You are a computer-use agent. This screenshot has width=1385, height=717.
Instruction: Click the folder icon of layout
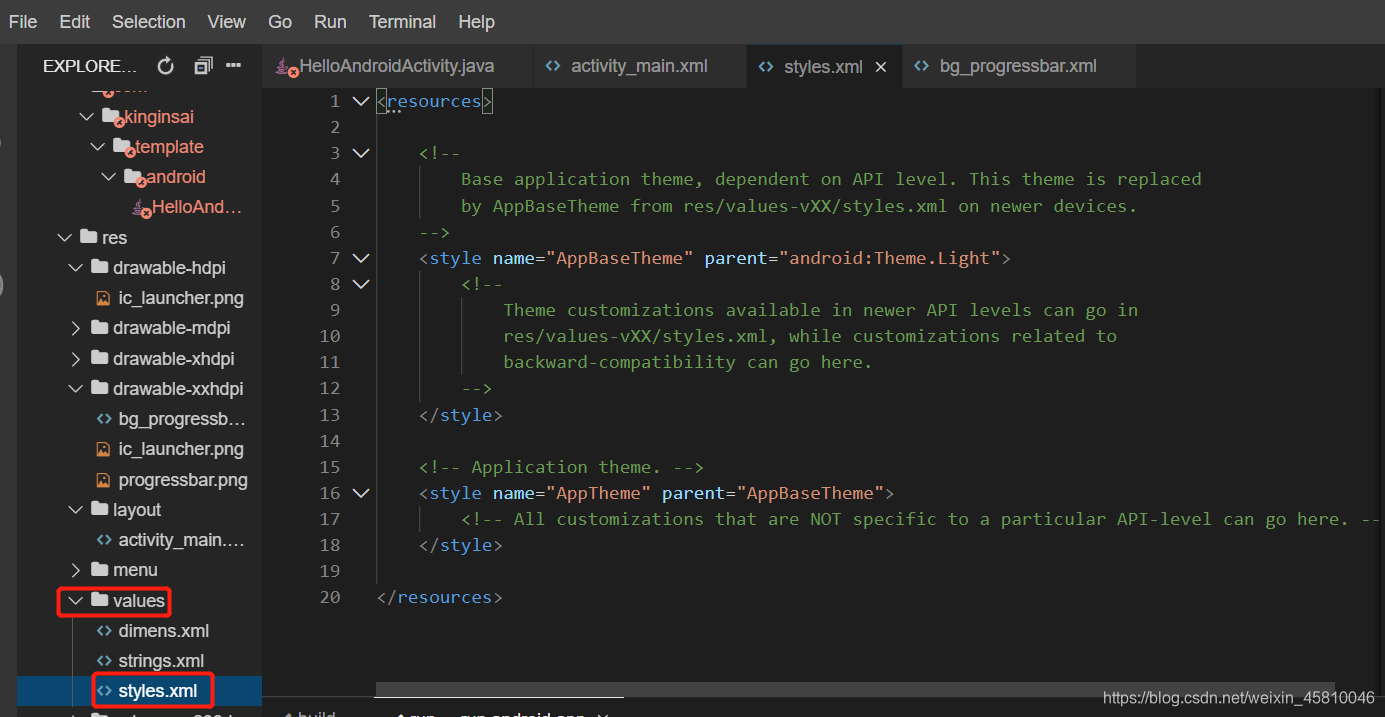click(99, 509)
